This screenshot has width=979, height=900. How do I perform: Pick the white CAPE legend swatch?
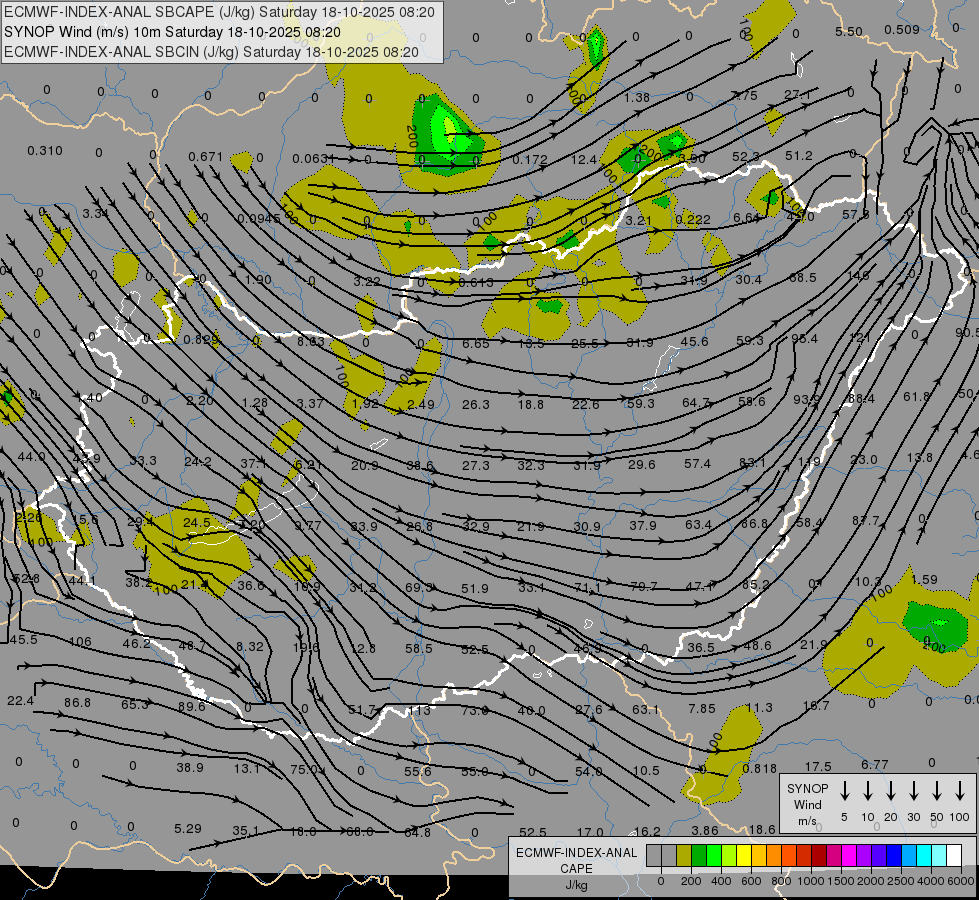point(953,855)
